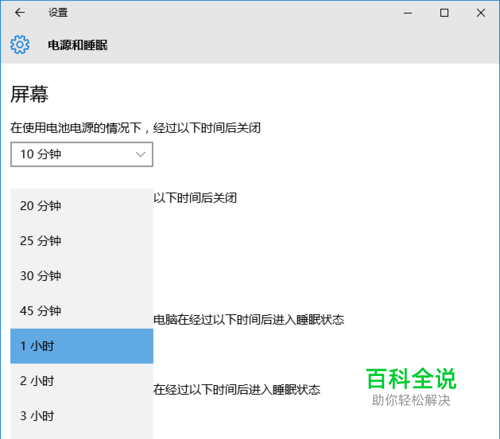Go back with the arrow icon
This screenshot has height=439, width=500.
tap(20, 13)
